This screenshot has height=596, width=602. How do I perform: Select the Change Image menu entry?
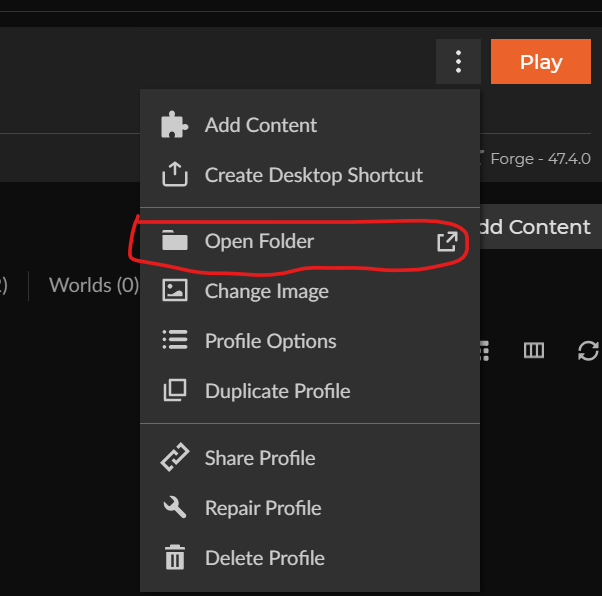266,291
